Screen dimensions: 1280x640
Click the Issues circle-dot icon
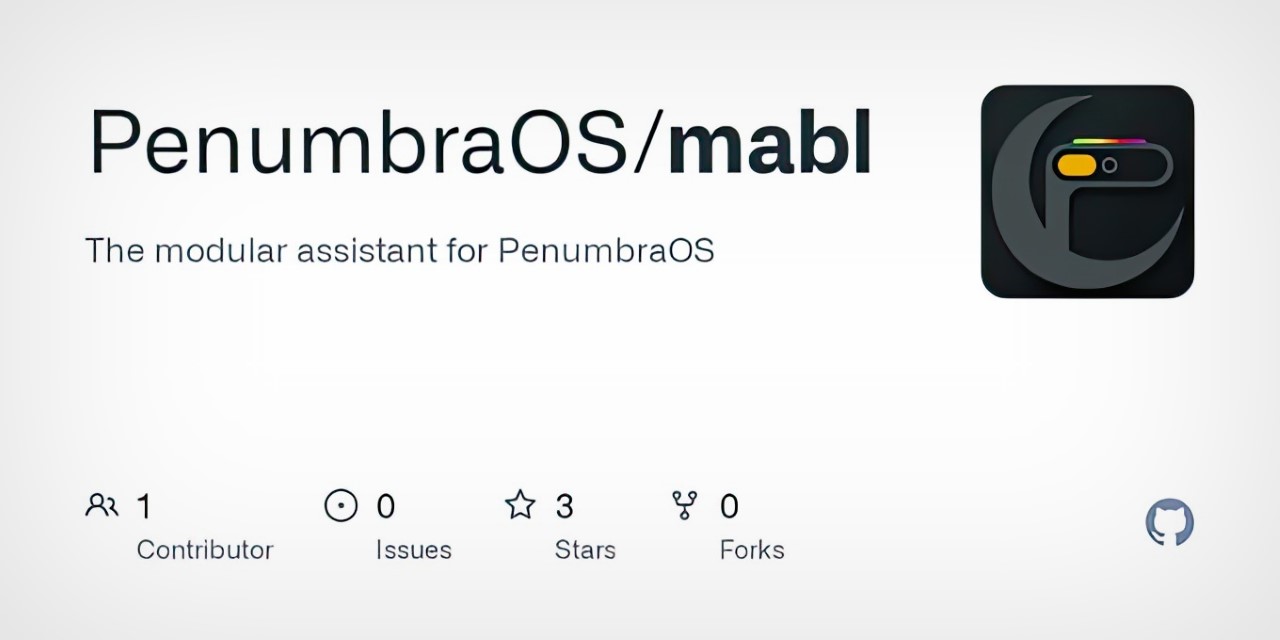coord(341,505)
